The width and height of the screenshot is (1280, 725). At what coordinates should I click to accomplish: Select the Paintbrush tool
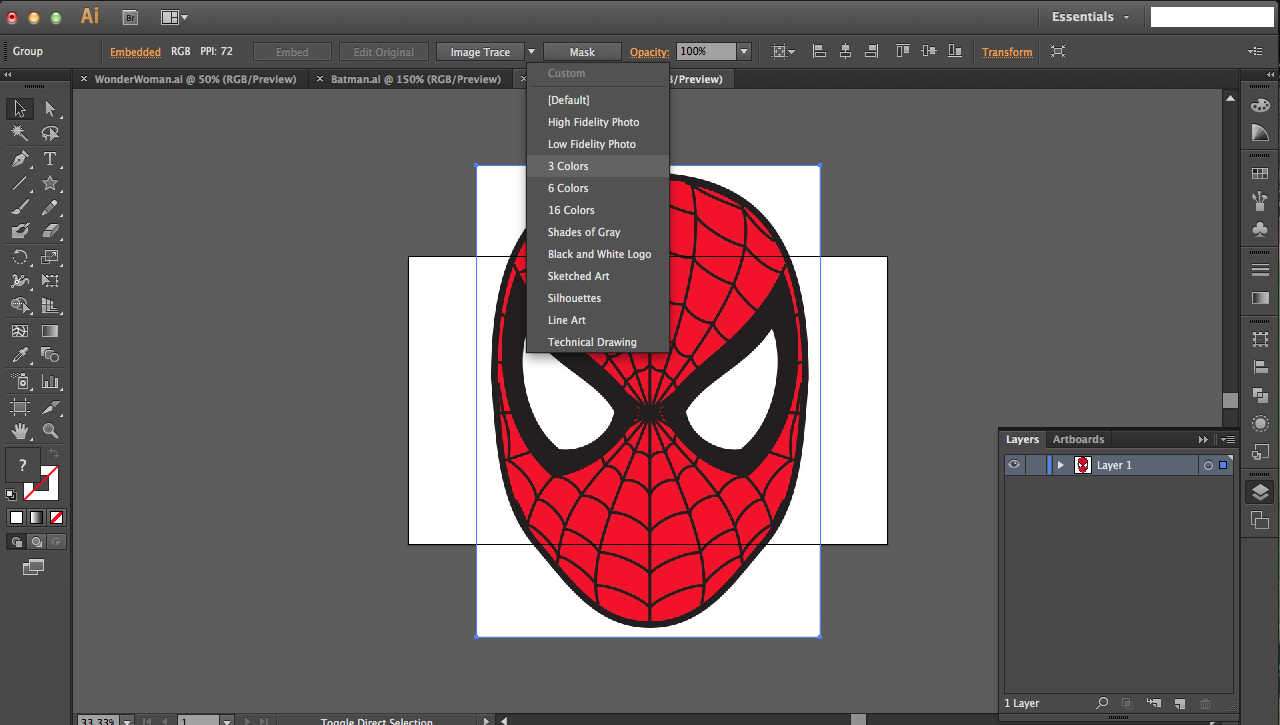point(20,207)
